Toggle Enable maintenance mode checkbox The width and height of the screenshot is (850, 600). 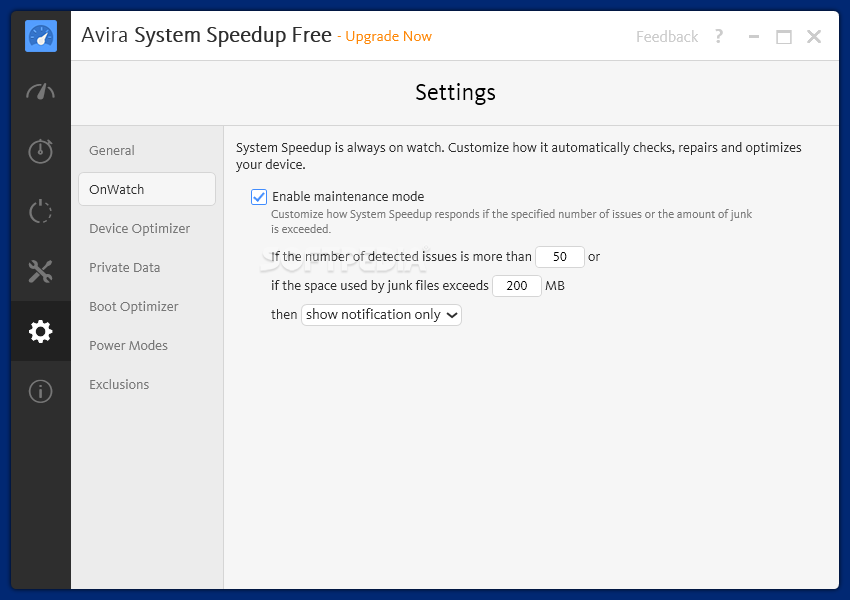tap(259, 197)
